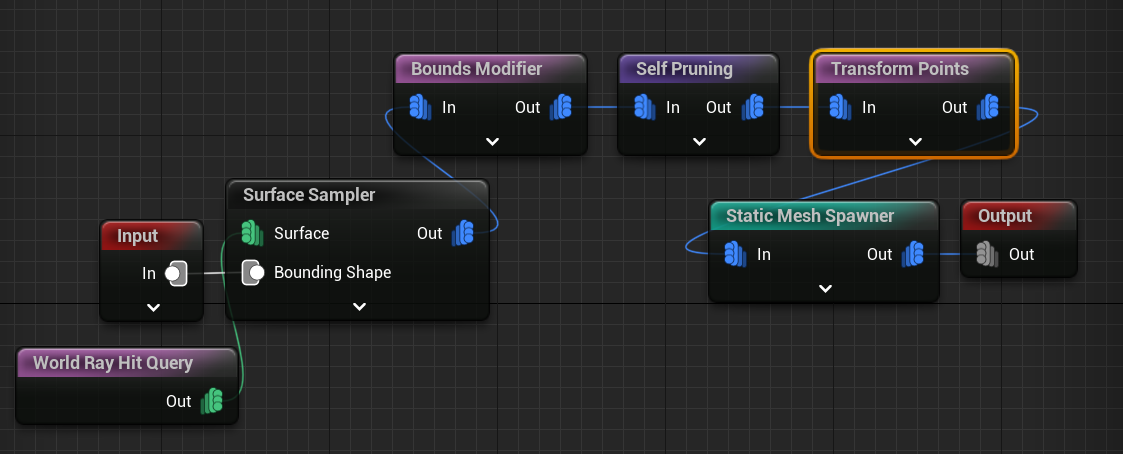
Task: Select the World Ray Hit Query node title
Action: click(x=113, y=362)
